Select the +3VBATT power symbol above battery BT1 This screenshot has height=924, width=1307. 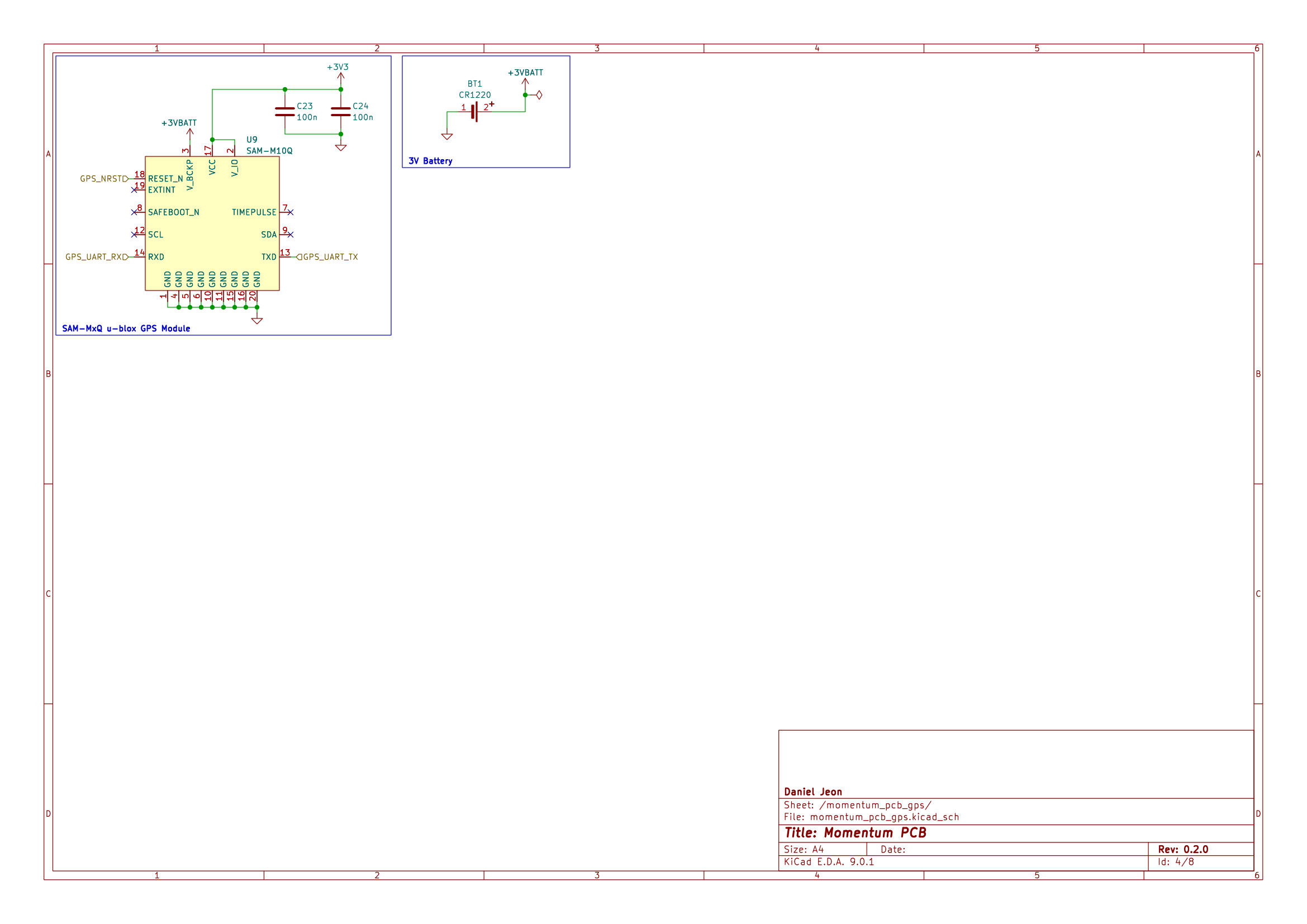524,74
